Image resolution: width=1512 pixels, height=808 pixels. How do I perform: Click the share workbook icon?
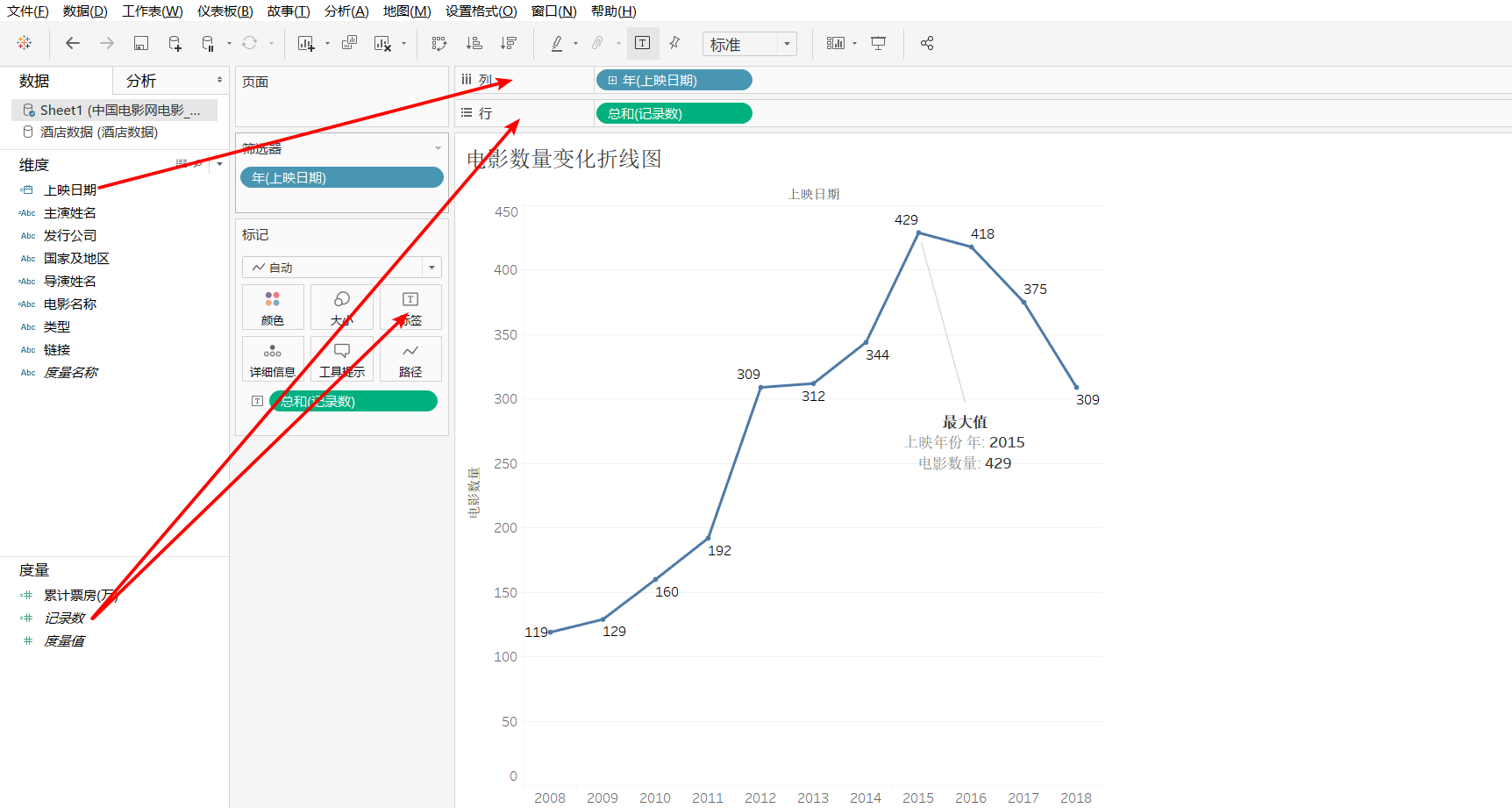click(927, 43)
